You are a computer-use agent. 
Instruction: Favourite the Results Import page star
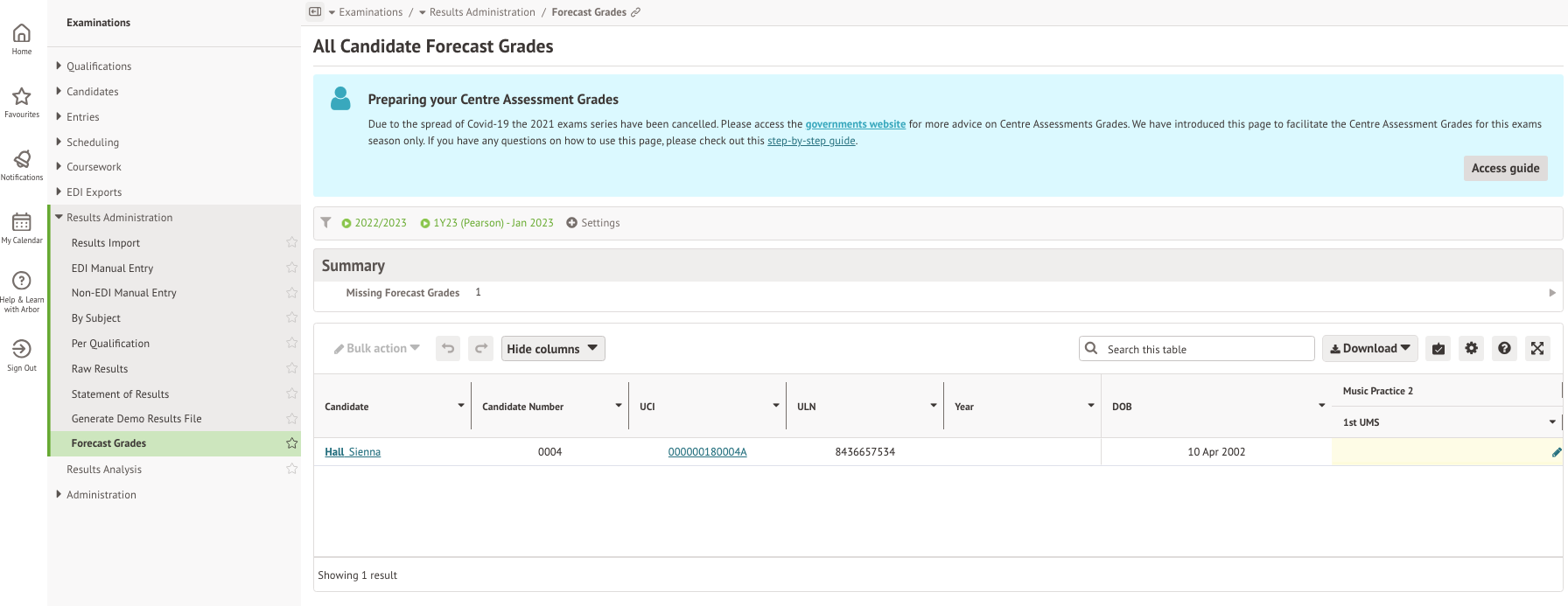[292, 242]
